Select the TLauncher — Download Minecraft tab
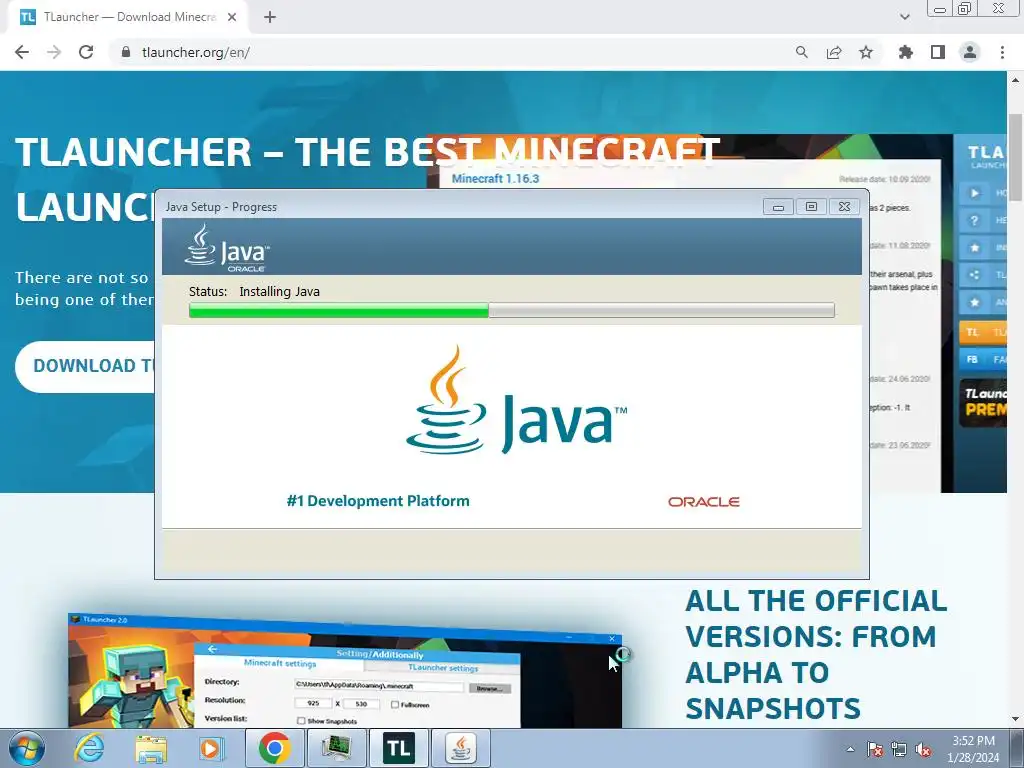 tap(128, 17)
